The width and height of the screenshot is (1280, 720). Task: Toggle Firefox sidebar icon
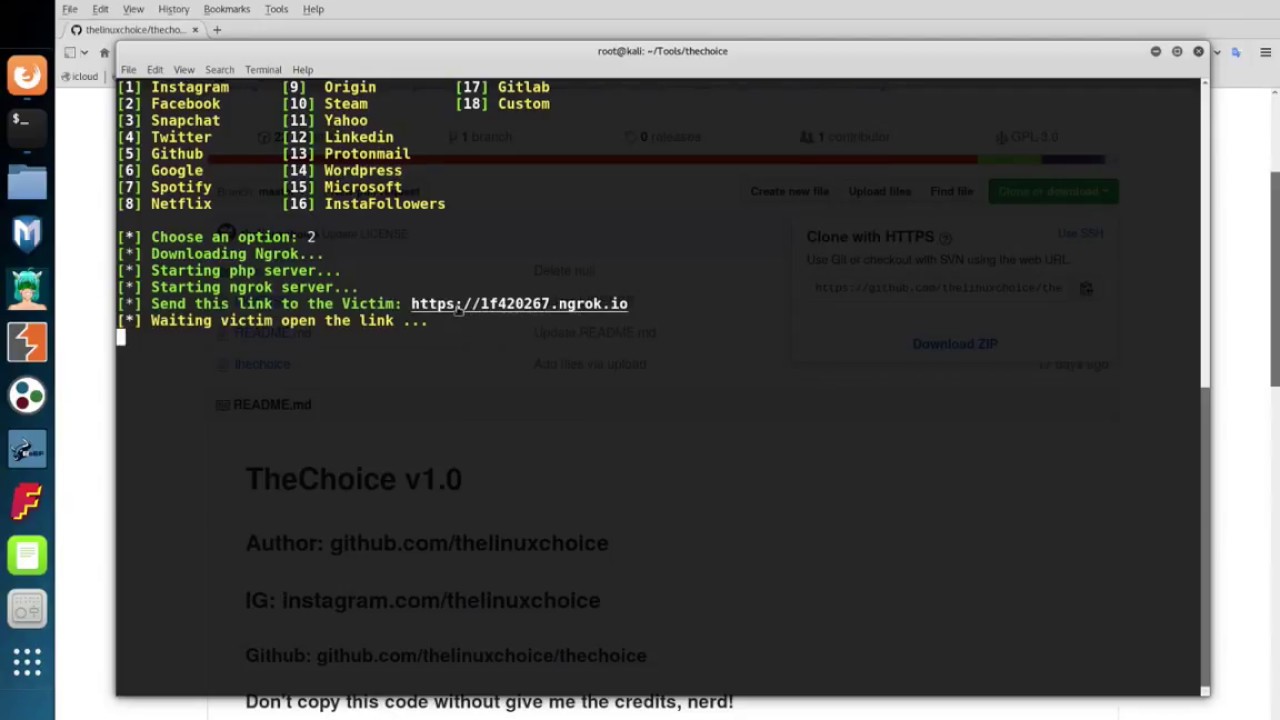click(70, 52)
